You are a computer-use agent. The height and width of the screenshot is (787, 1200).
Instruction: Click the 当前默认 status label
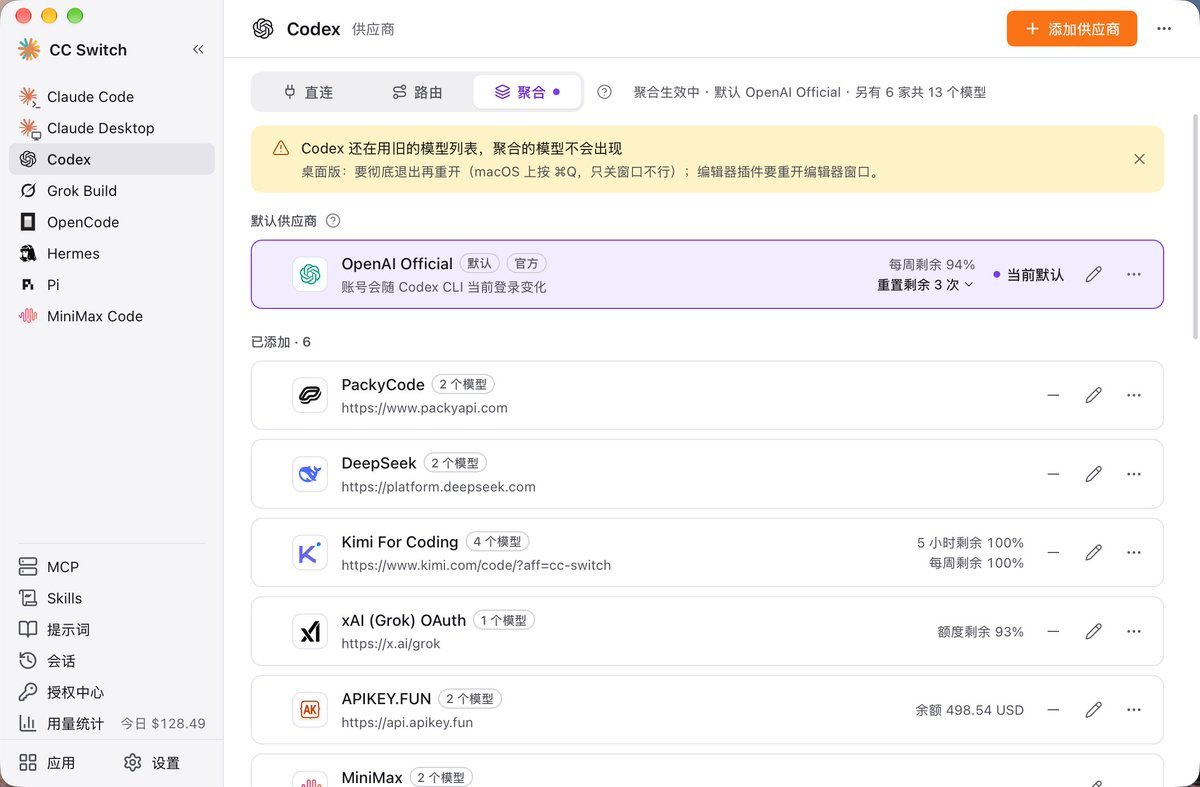pos(1028,274)
